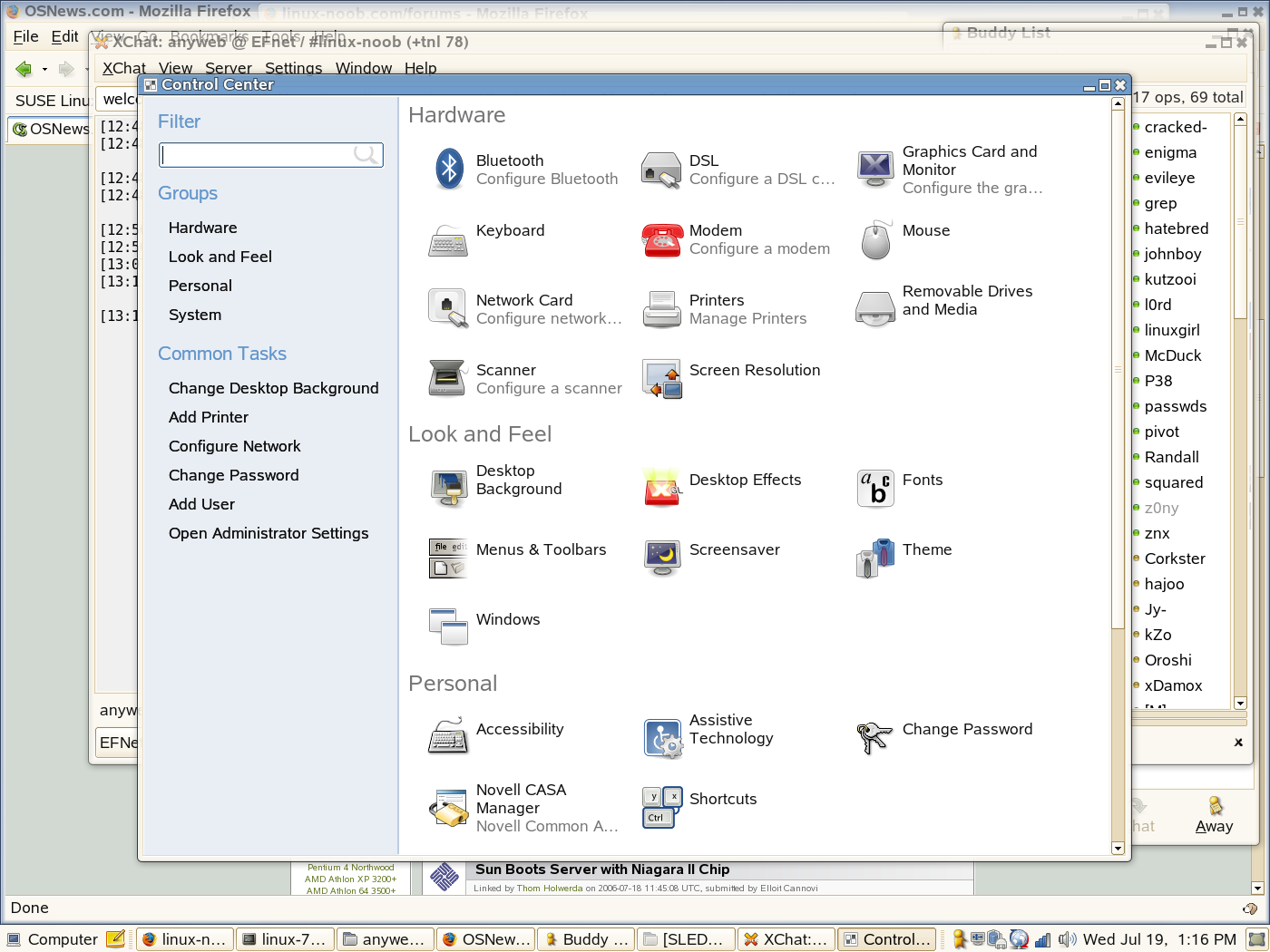
Task: Open the Windows settings icon
Action: [448, 627]
